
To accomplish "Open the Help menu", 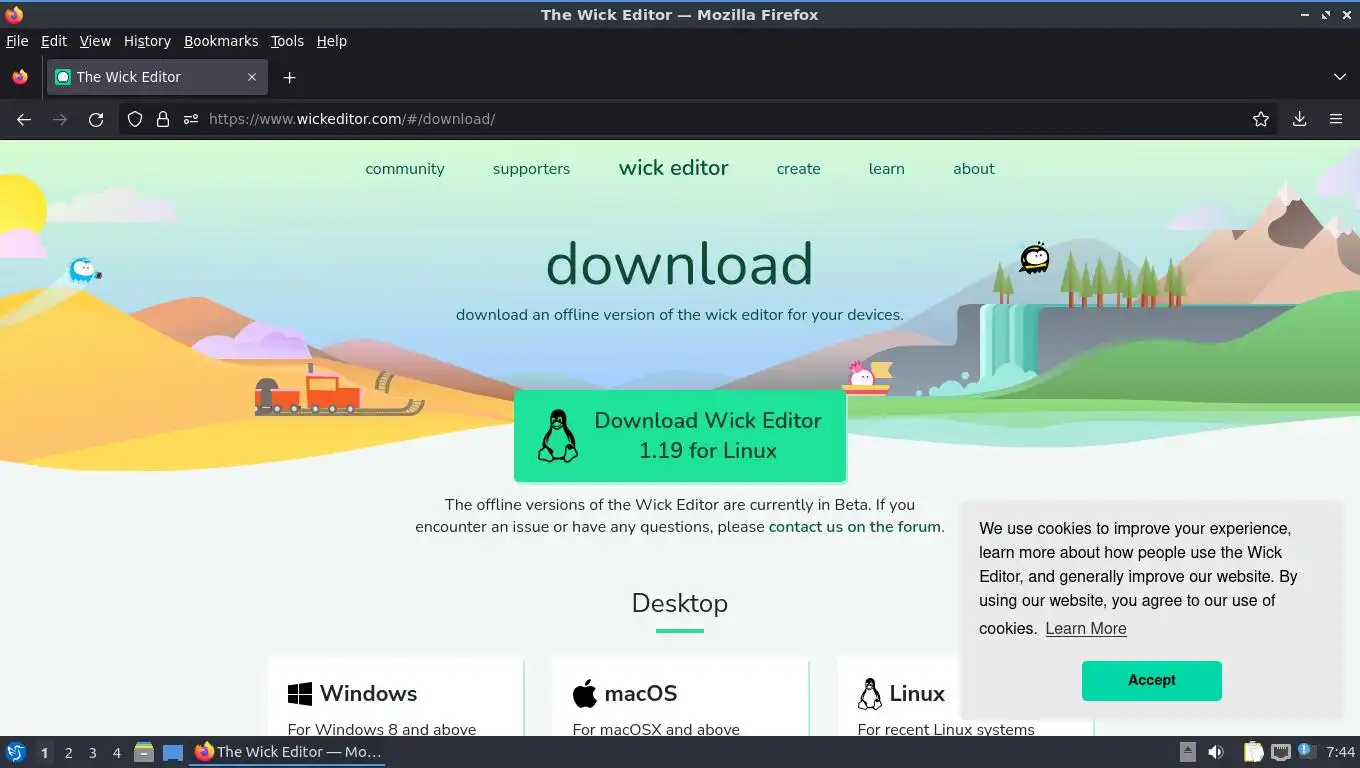I will click(x=331, y=41).
